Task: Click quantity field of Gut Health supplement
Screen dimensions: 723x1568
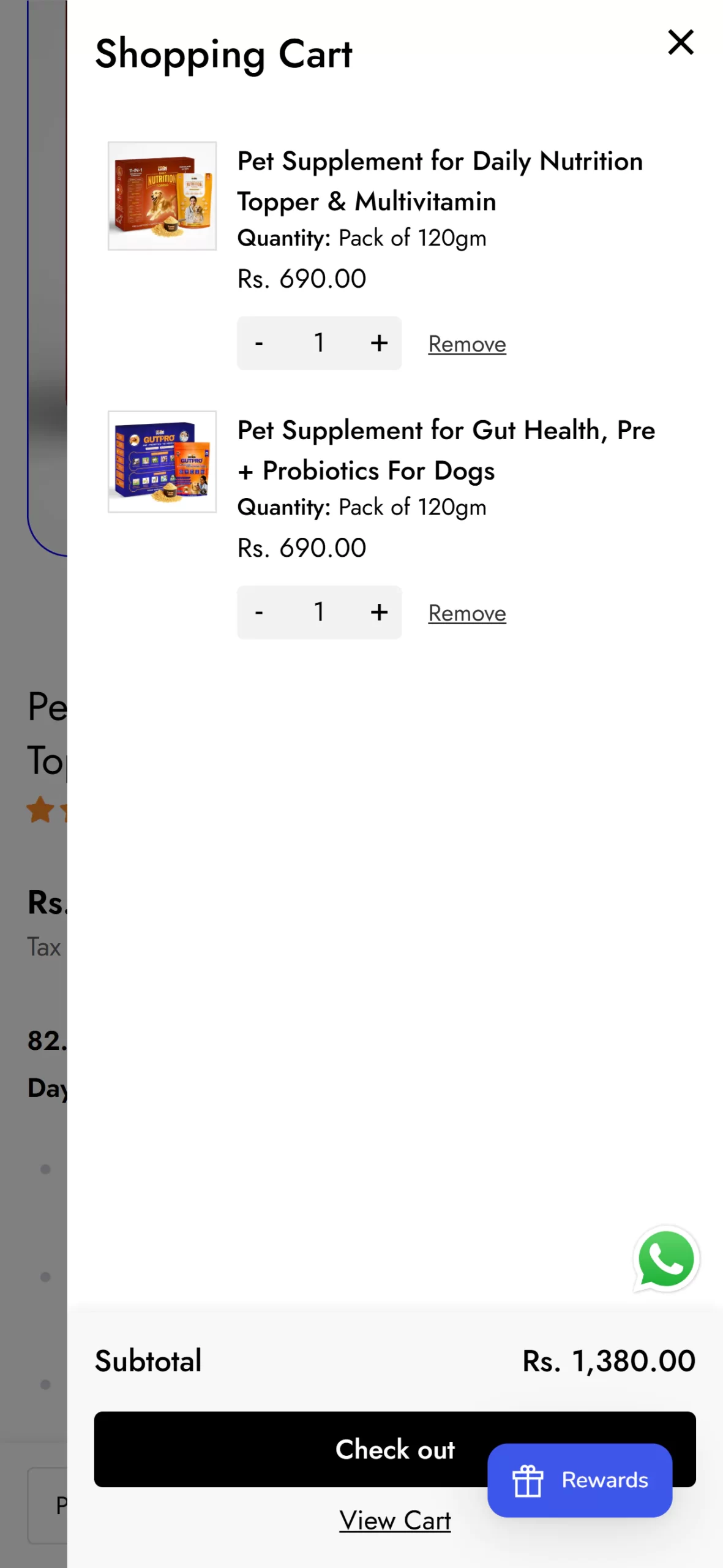Action: pos(319,612)
